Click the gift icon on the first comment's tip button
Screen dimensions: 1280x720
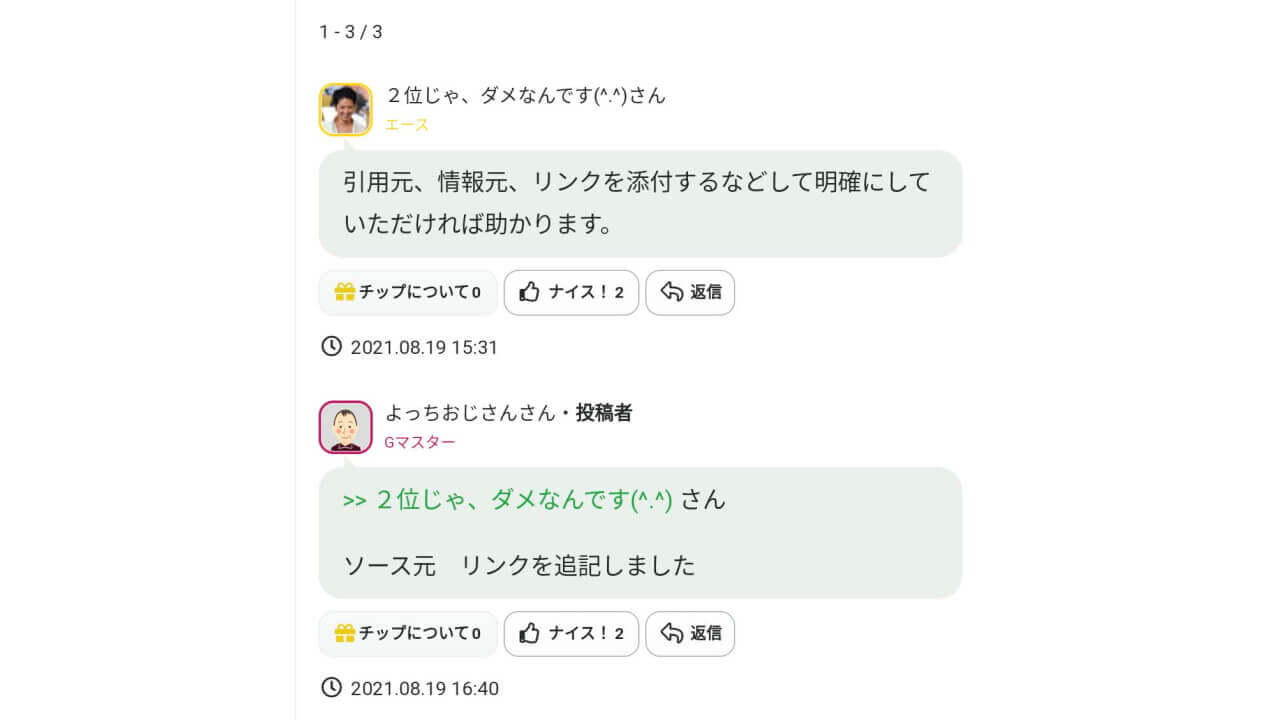click(345, 292)
